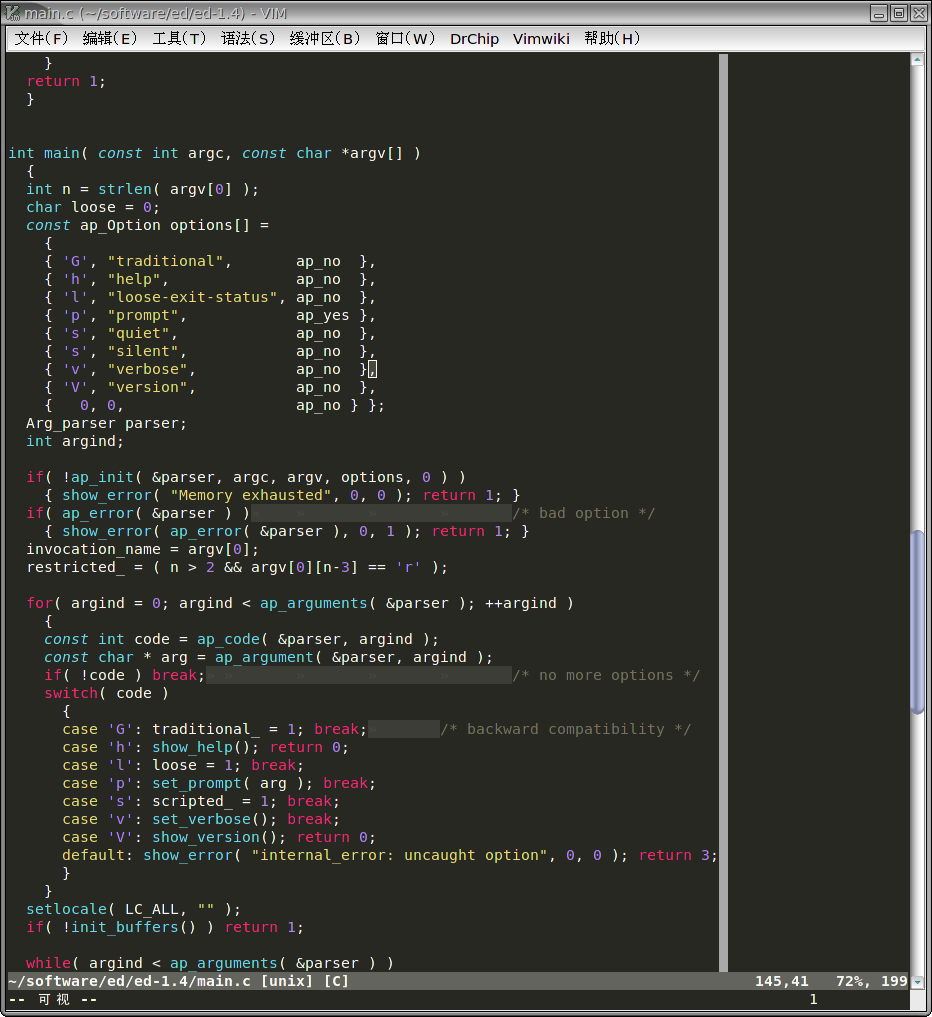Click on "version" option string

click(x=147, y=387)
